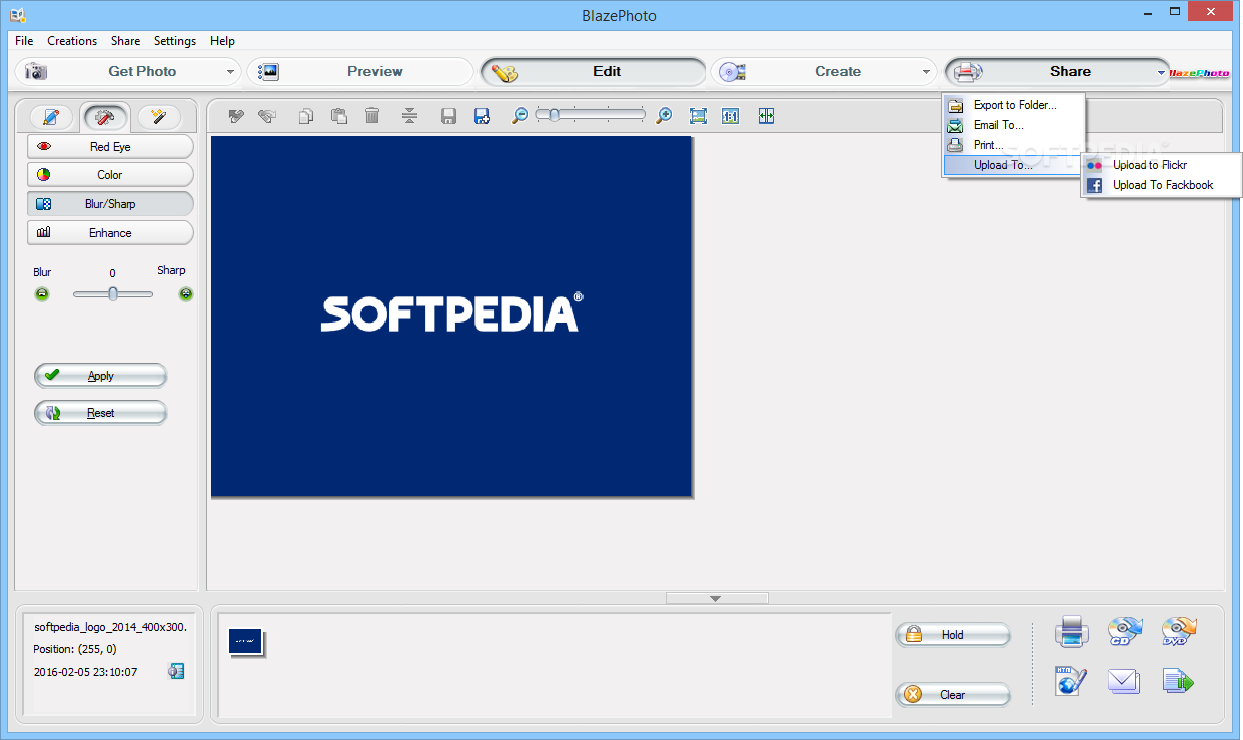The image size is (1243, 740).
Task: Click the Redo icon in the edit toolbar
Action: click(266, 116)
